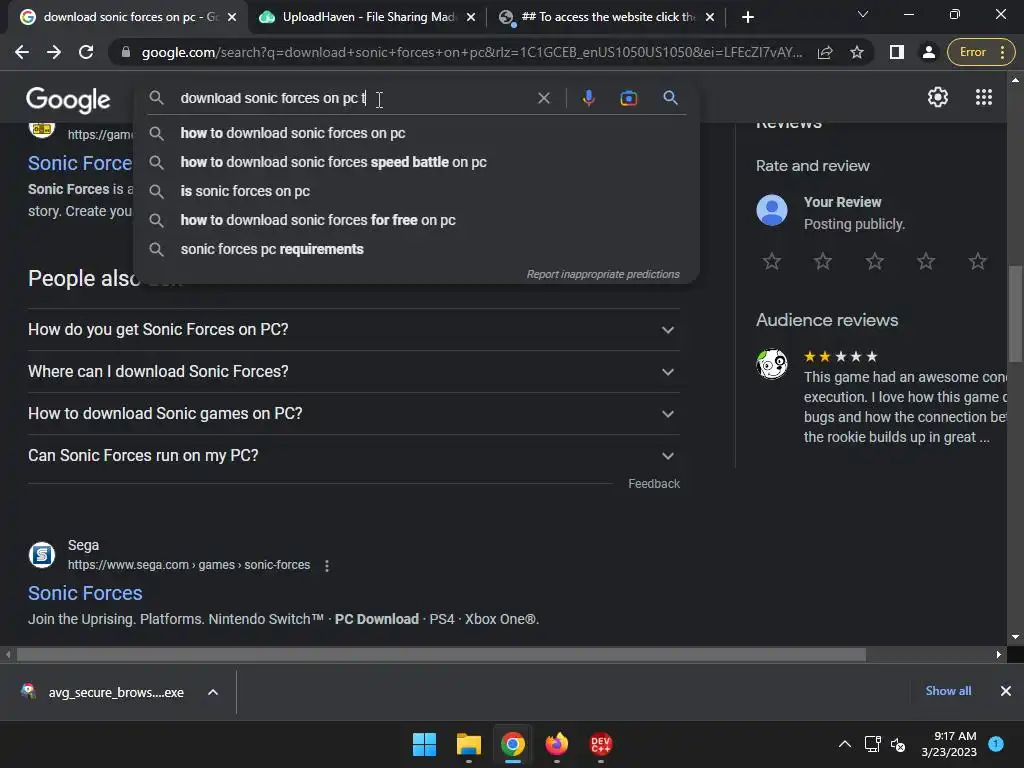Show hidden system tray icons

click(x=844, y=744)
